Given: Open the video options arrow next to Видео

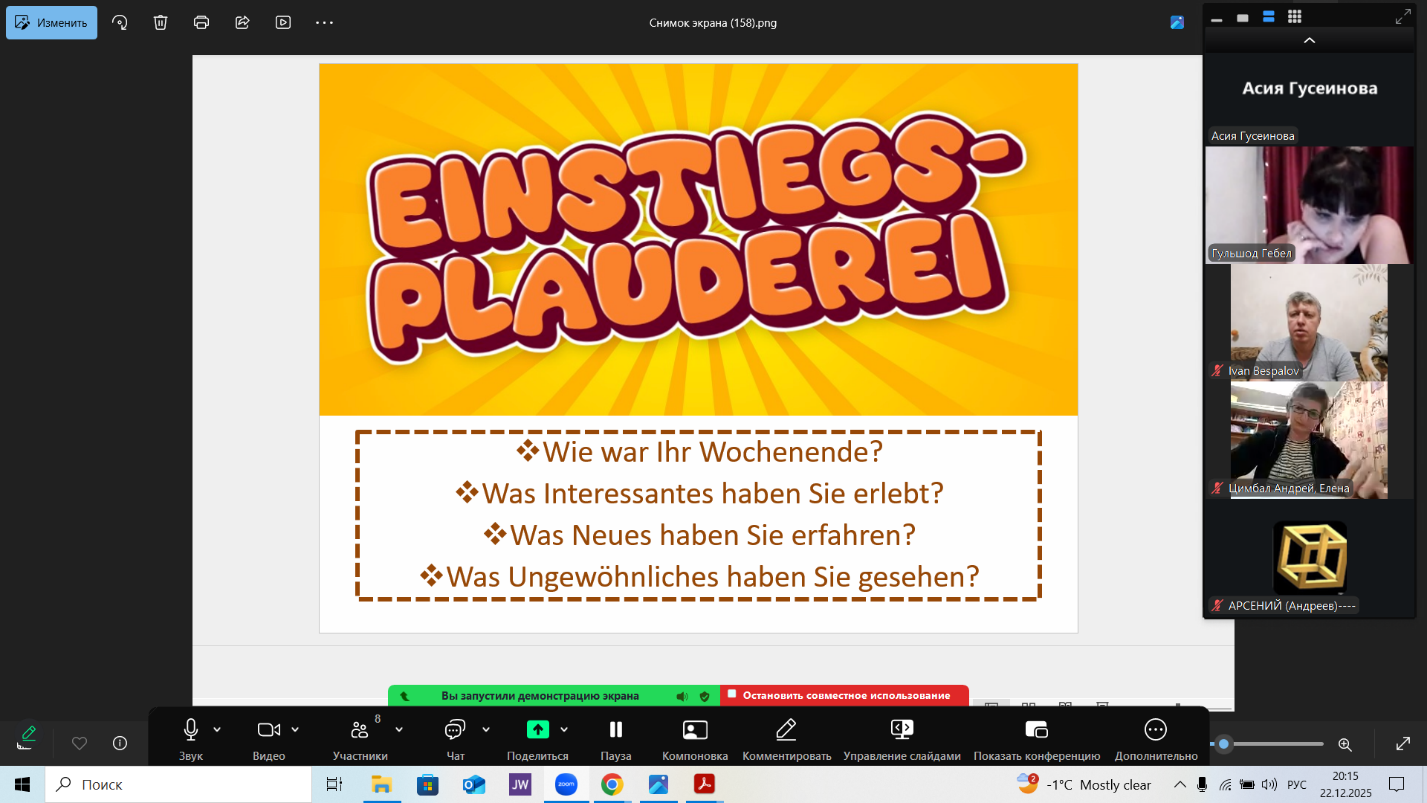Looking at the screenshot, I should click(295, 729).
